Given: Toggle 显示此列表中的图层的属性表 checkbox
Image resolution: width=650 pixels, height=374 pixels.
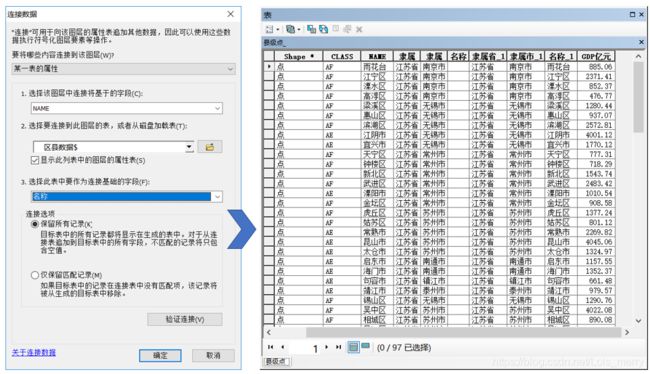Looking at the screenshot, I should [x=35, y=160].
